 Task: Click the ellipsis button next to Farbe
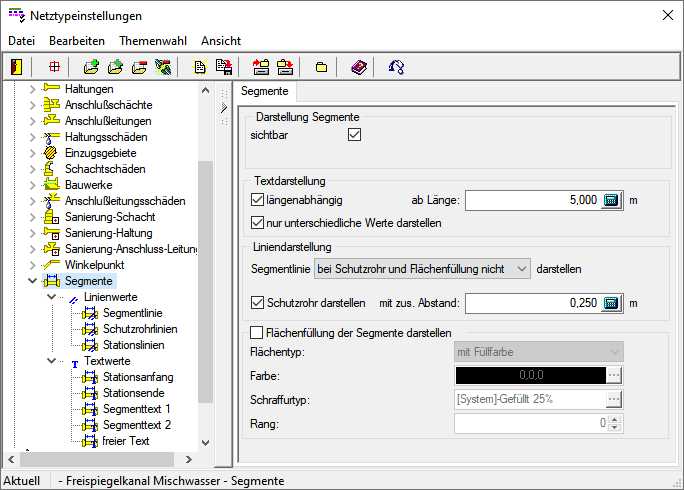(x=614, y=375)
